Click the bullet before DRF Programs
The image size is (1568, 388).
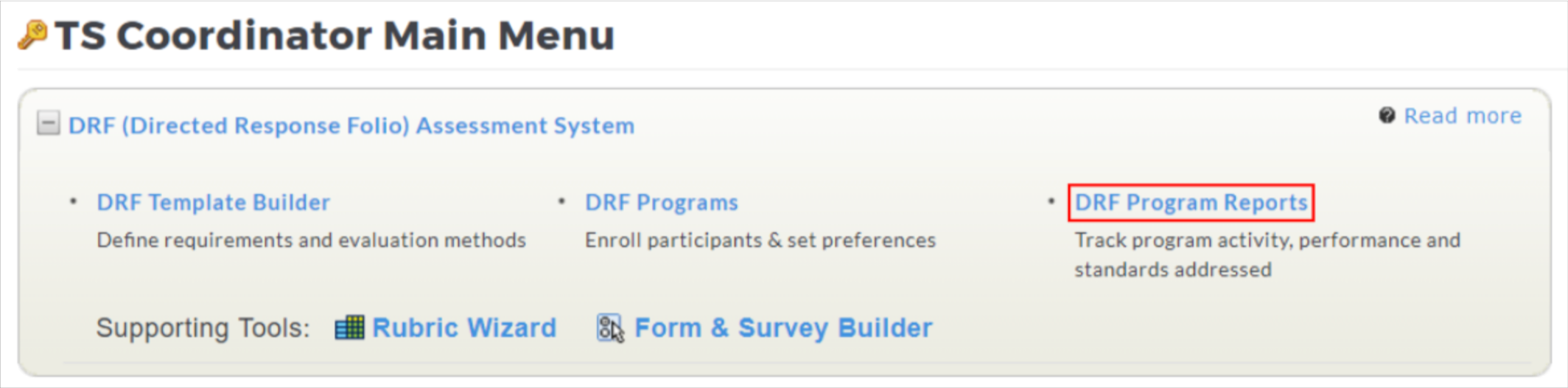tap(561, 201)
